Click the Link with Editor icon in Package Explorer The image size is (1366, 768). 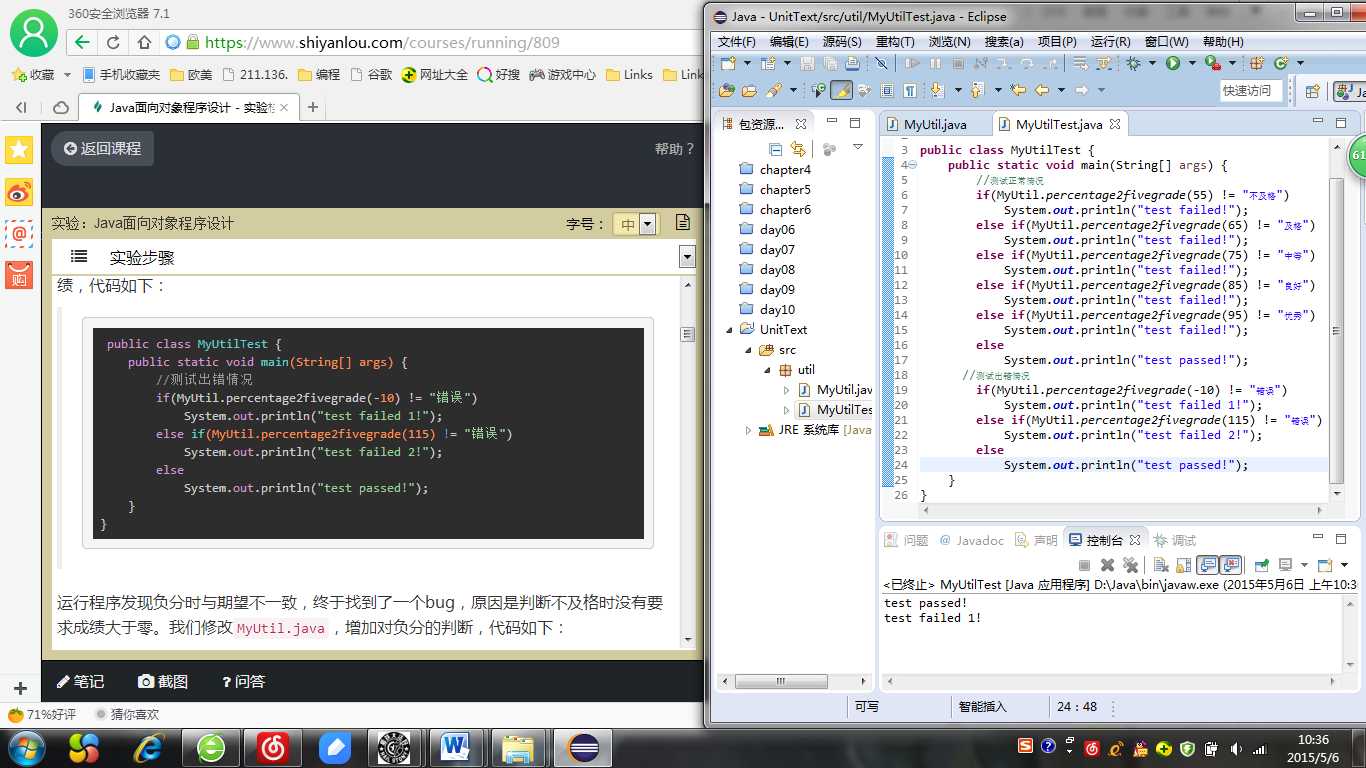[x=798, y=149]
